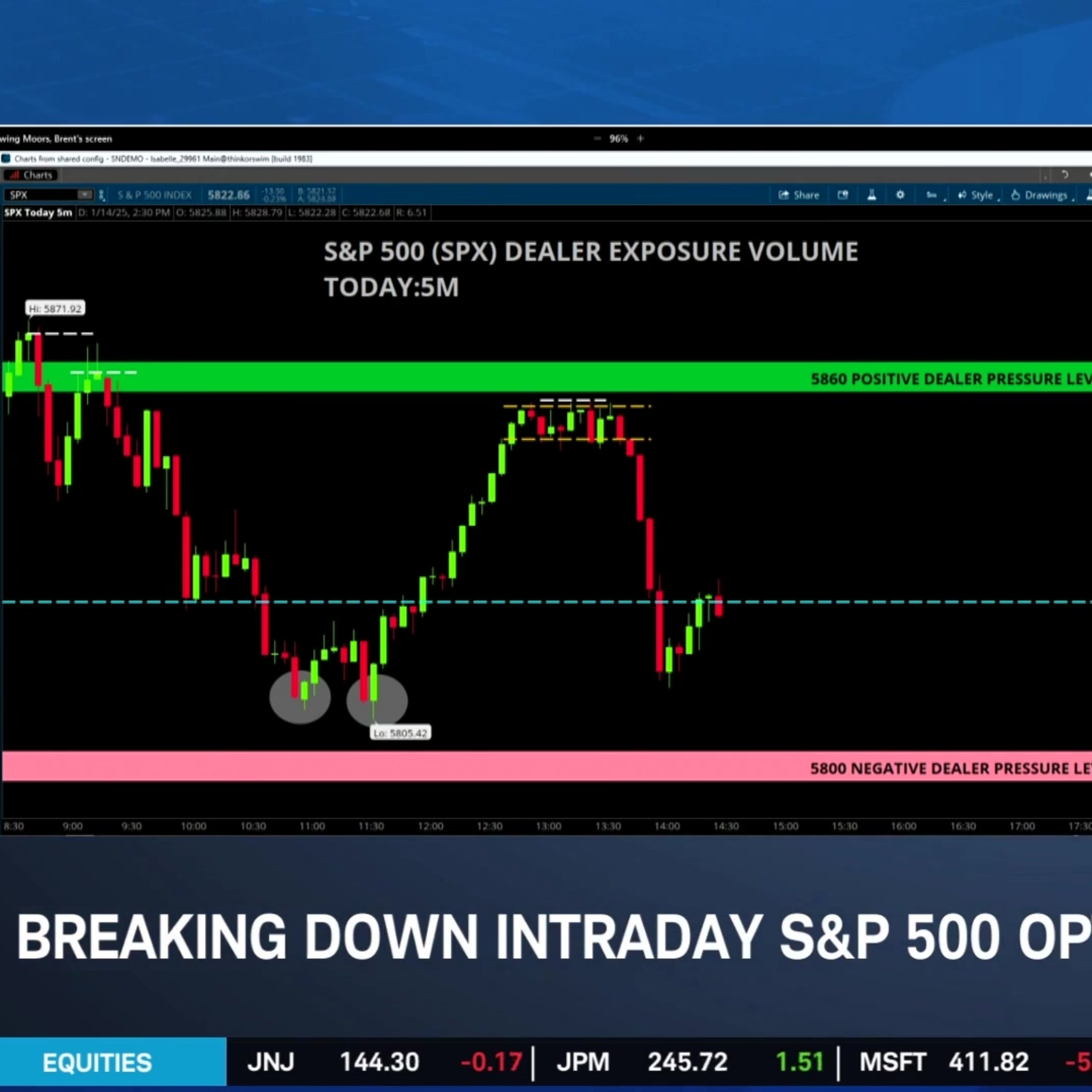Click the JNJ price 144.30
Viewport: 1092px width, 1092px height.
[x=379, y=1063]
